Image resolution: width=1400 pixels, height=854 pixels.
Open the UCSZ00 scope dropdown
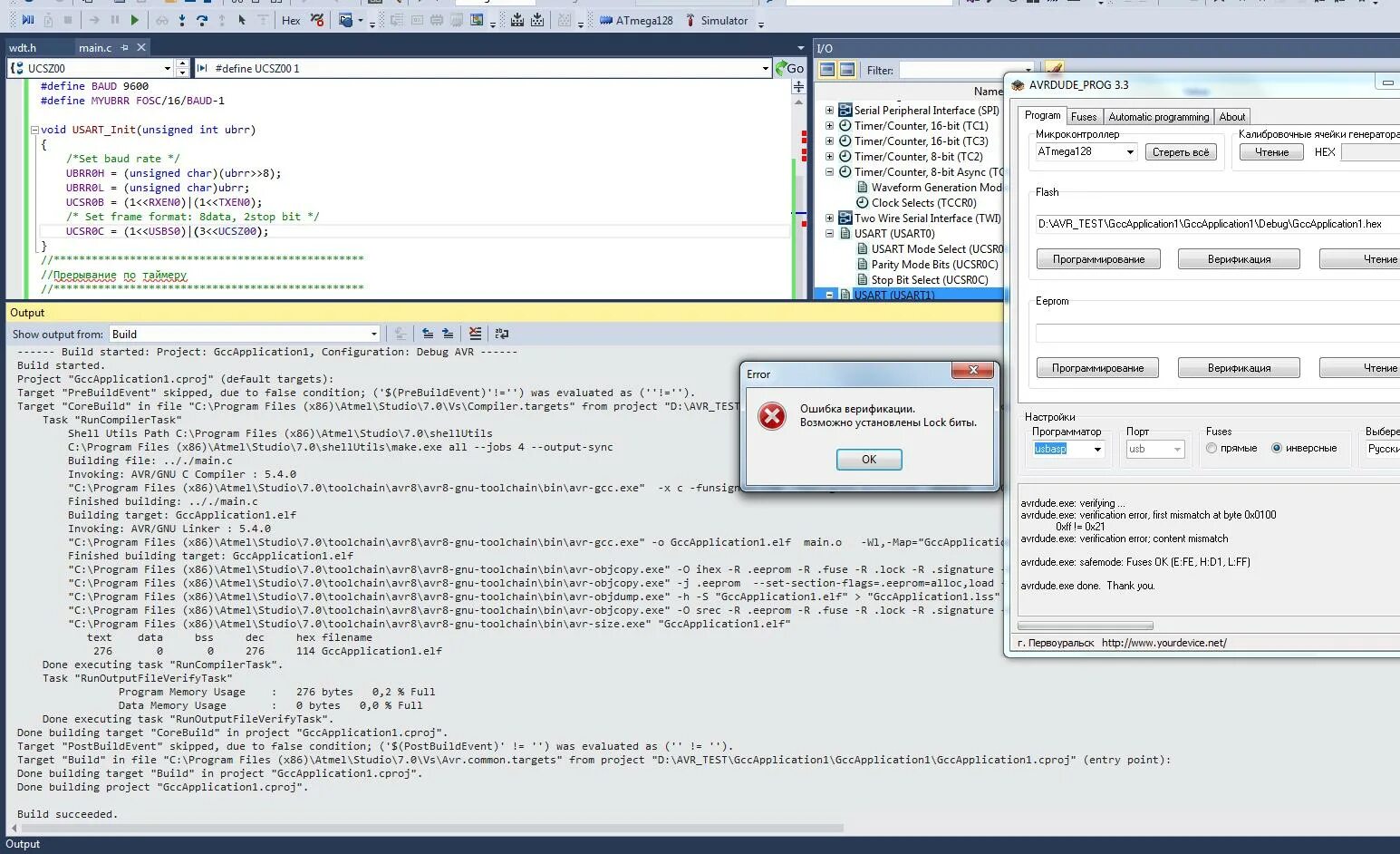click(168, 68)
